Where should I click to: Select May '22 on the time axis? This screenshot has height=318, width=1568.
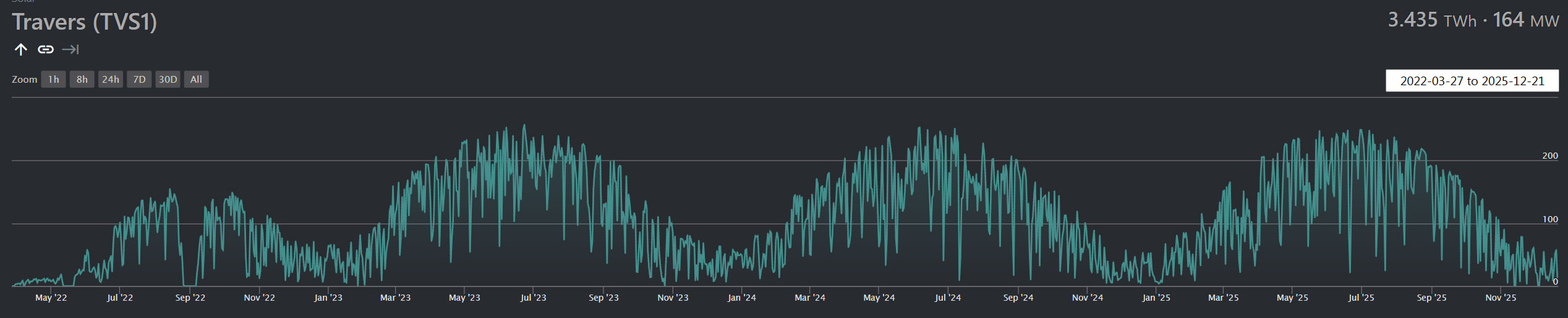pyautogui.click(x=51, y=298)
